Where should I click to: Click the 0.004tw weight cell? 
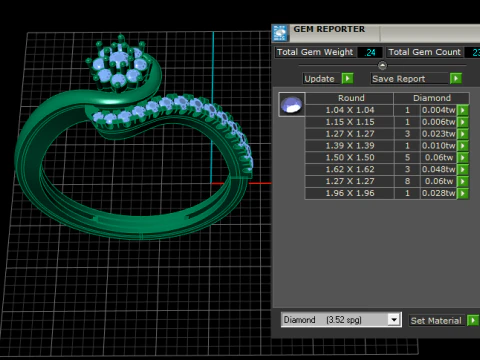point(438,110)
